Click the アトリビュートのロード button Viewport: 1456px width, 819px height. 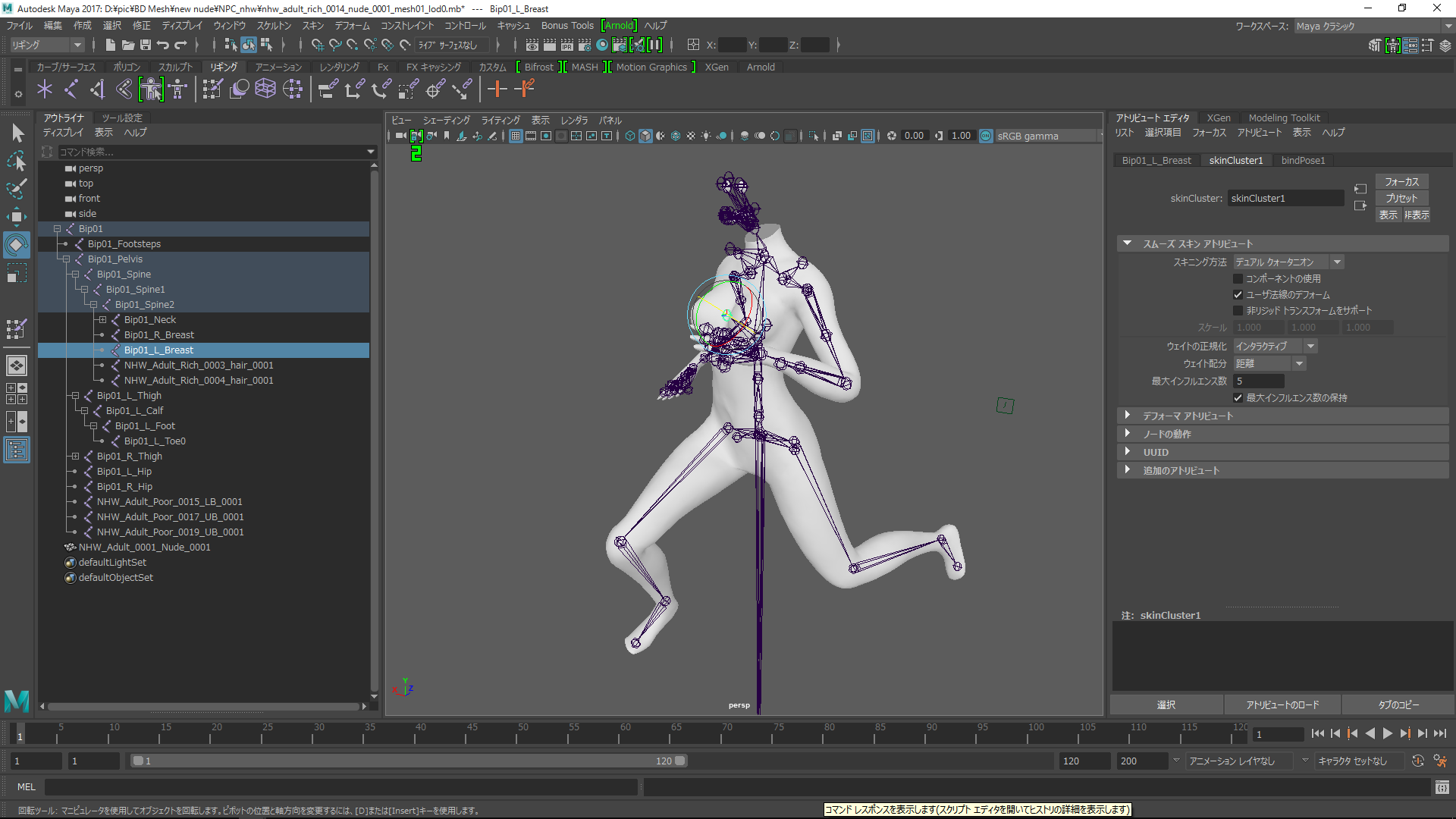click(x=1282, y=704)
